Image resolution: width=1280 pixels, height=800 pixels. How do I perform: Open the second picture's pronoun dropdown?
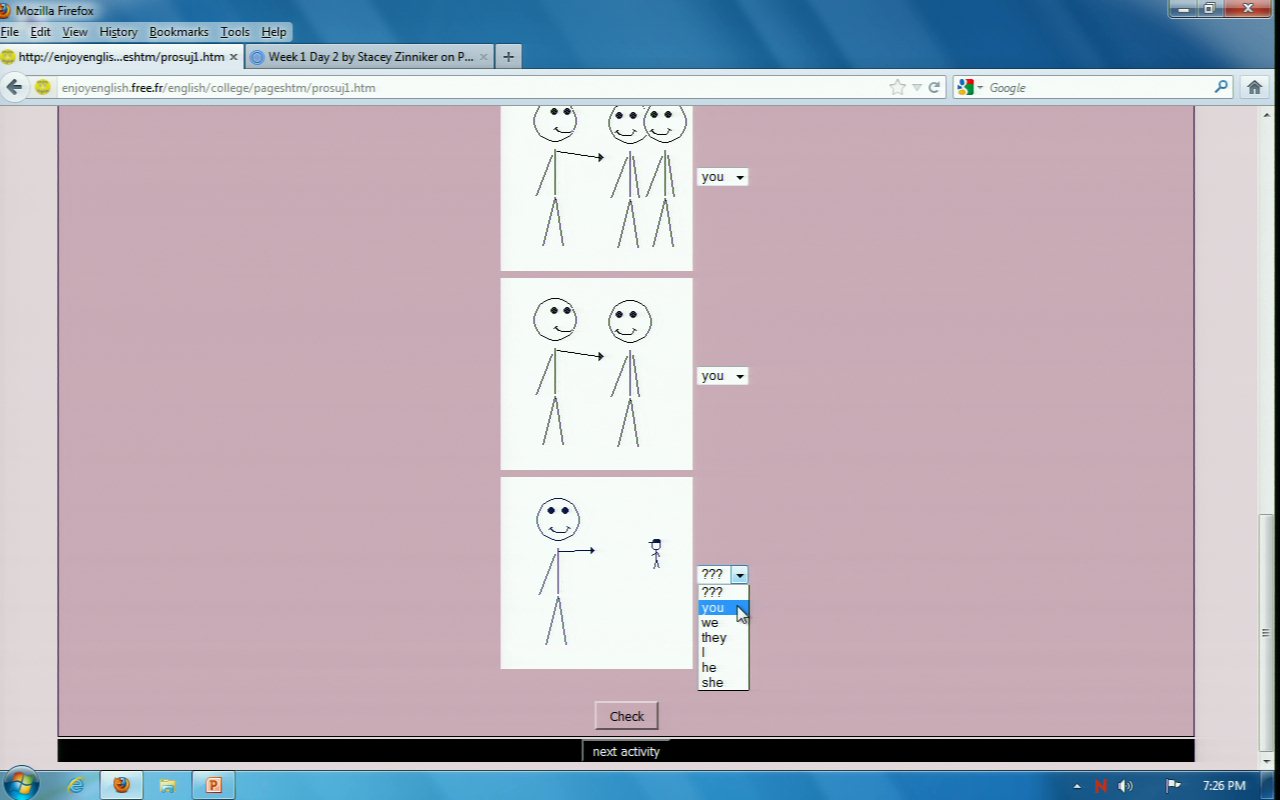tap(722, 376)
